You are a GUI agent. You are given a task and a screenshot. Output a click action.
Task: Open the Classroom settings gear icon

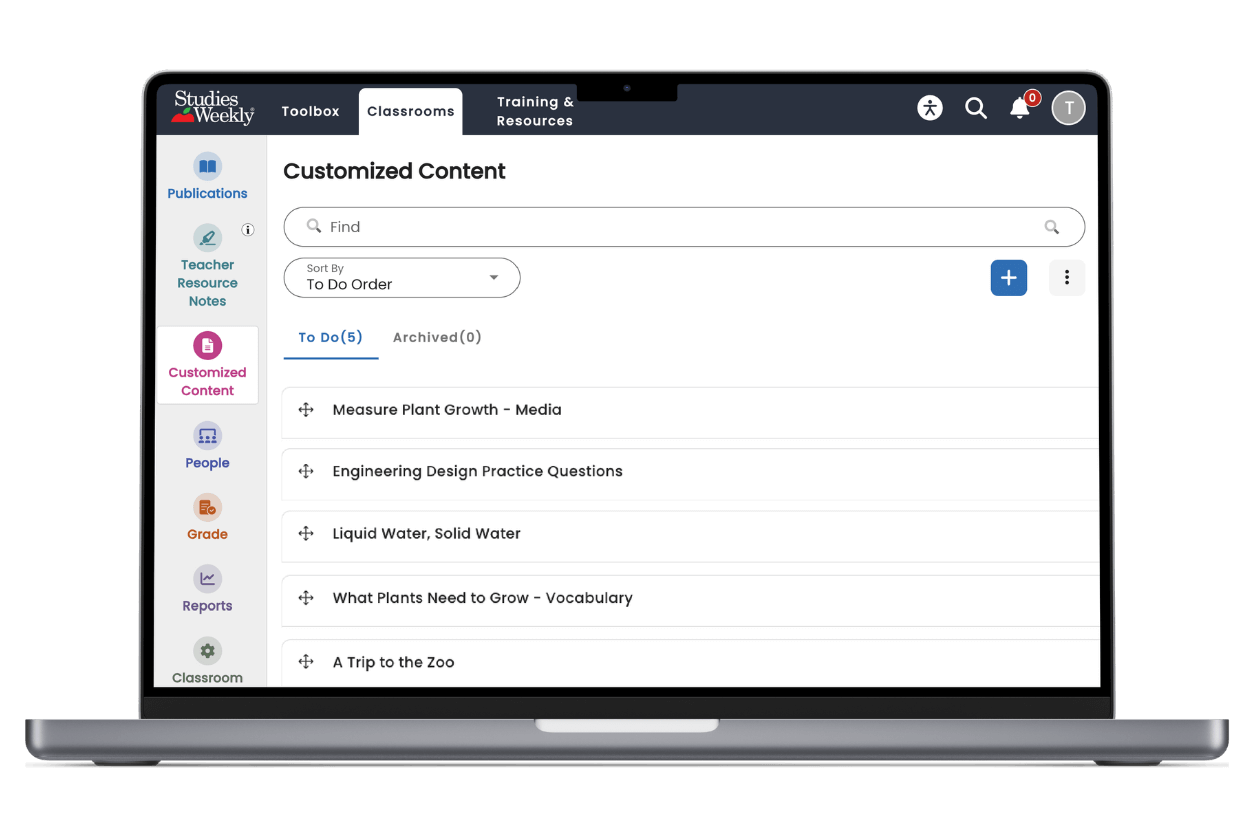point(207,652)
